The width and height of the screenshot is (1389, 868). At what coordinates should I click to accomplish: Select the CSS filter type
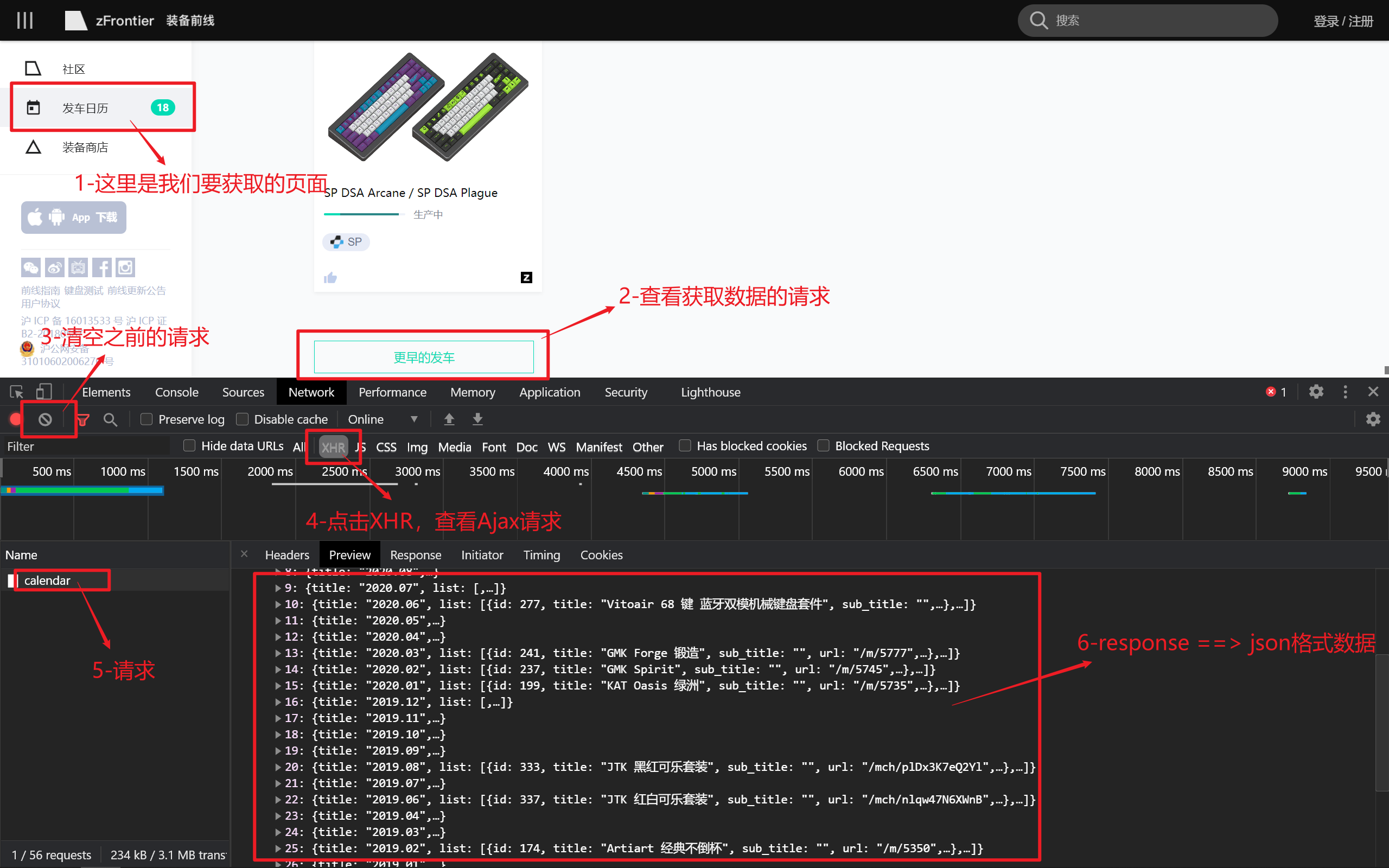coord(386,447)
